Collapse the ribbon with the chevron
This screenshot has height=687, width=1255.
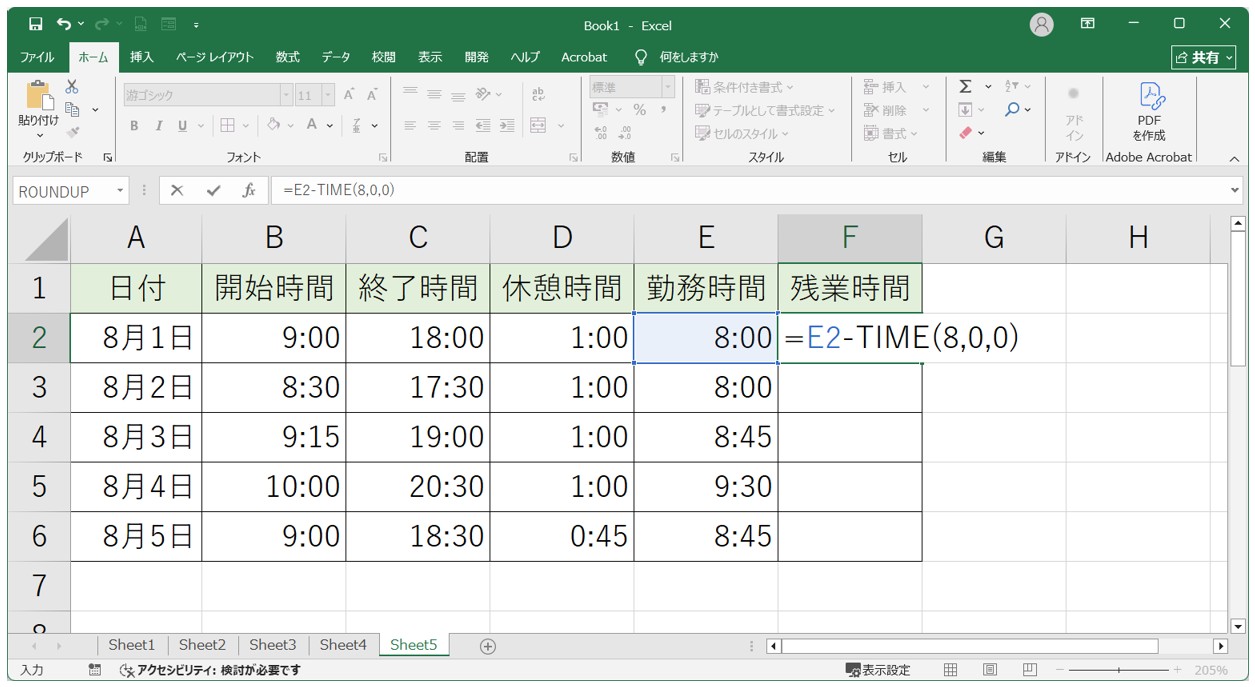[1233, 158]
